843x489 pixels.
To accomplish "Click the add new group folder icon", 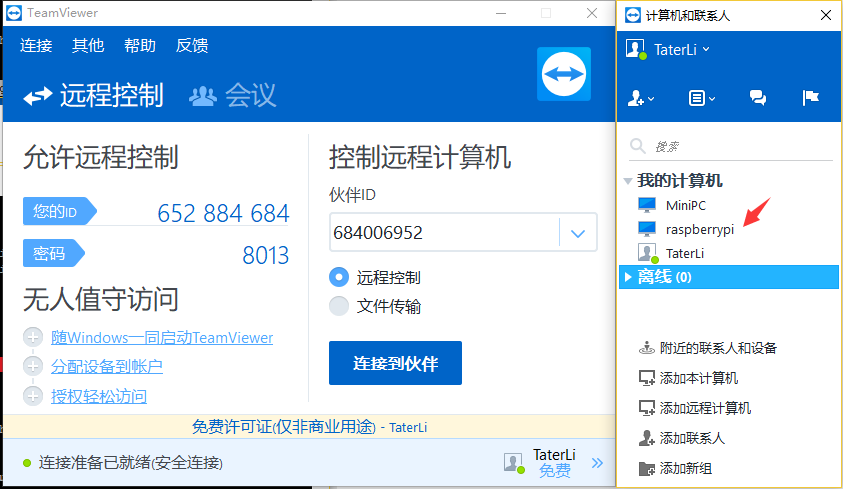I will click(646, 469).
